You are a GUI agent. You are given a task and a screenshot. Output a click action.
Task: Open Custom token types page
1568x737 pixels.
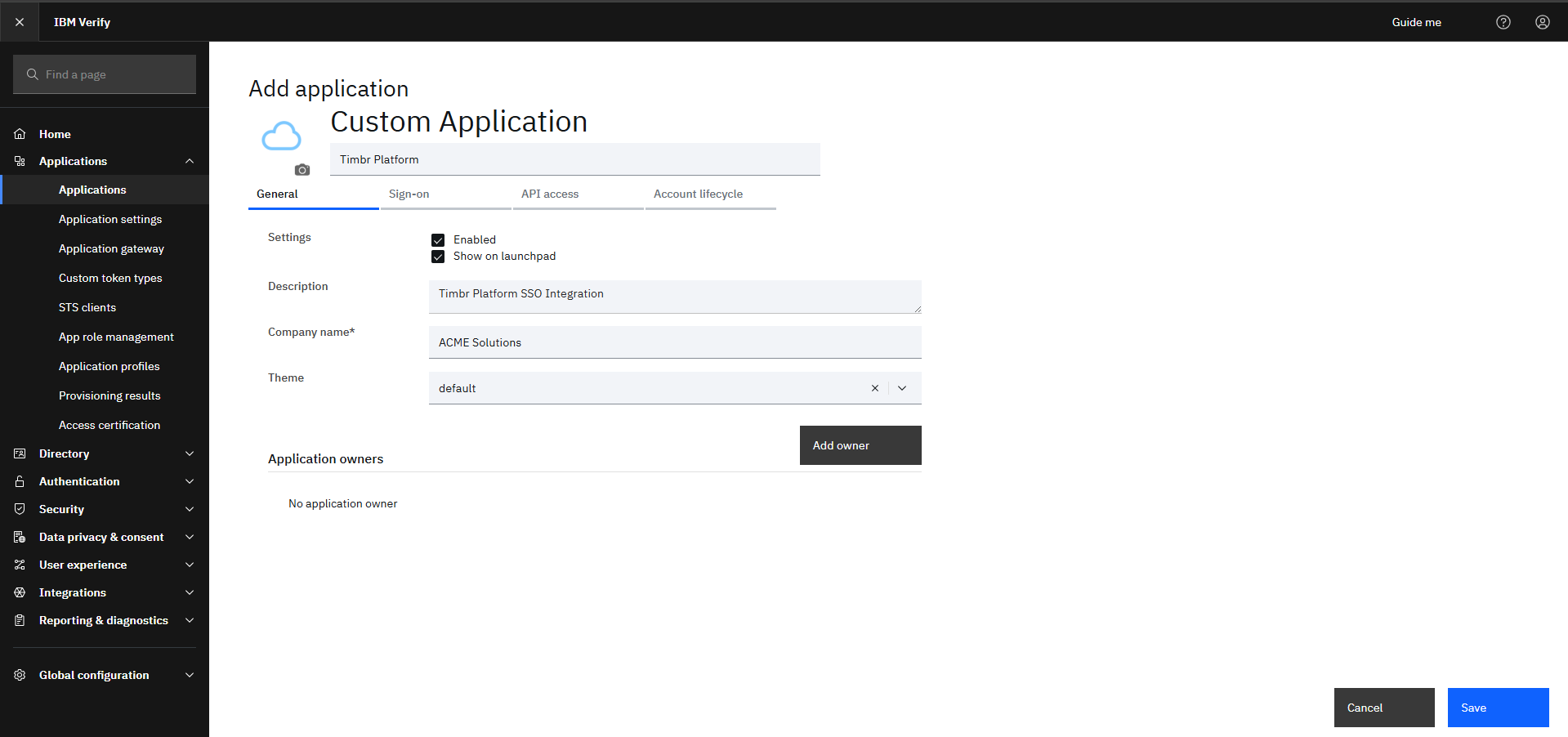(x=105, y=278)
